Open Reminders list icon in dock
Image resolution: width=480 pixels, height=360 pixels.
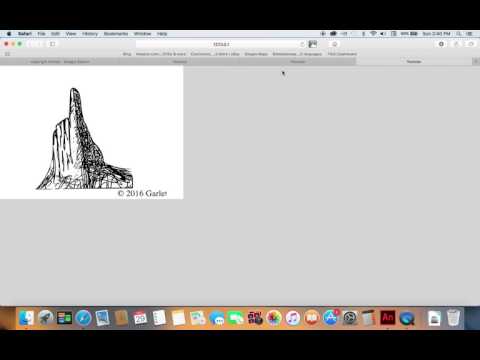[159, 318]
